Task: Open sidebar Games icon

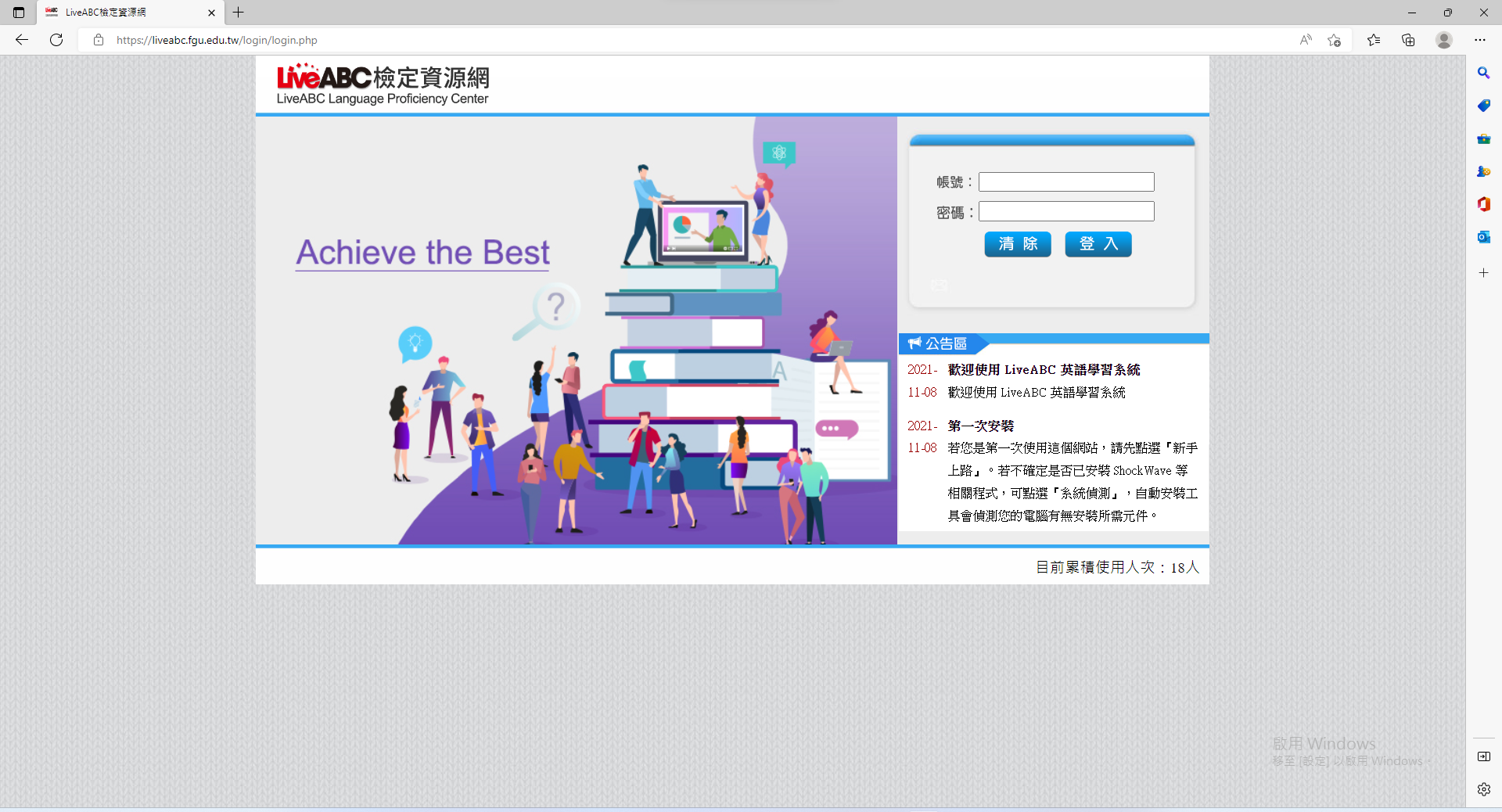Action: [x=1483, y=171]
